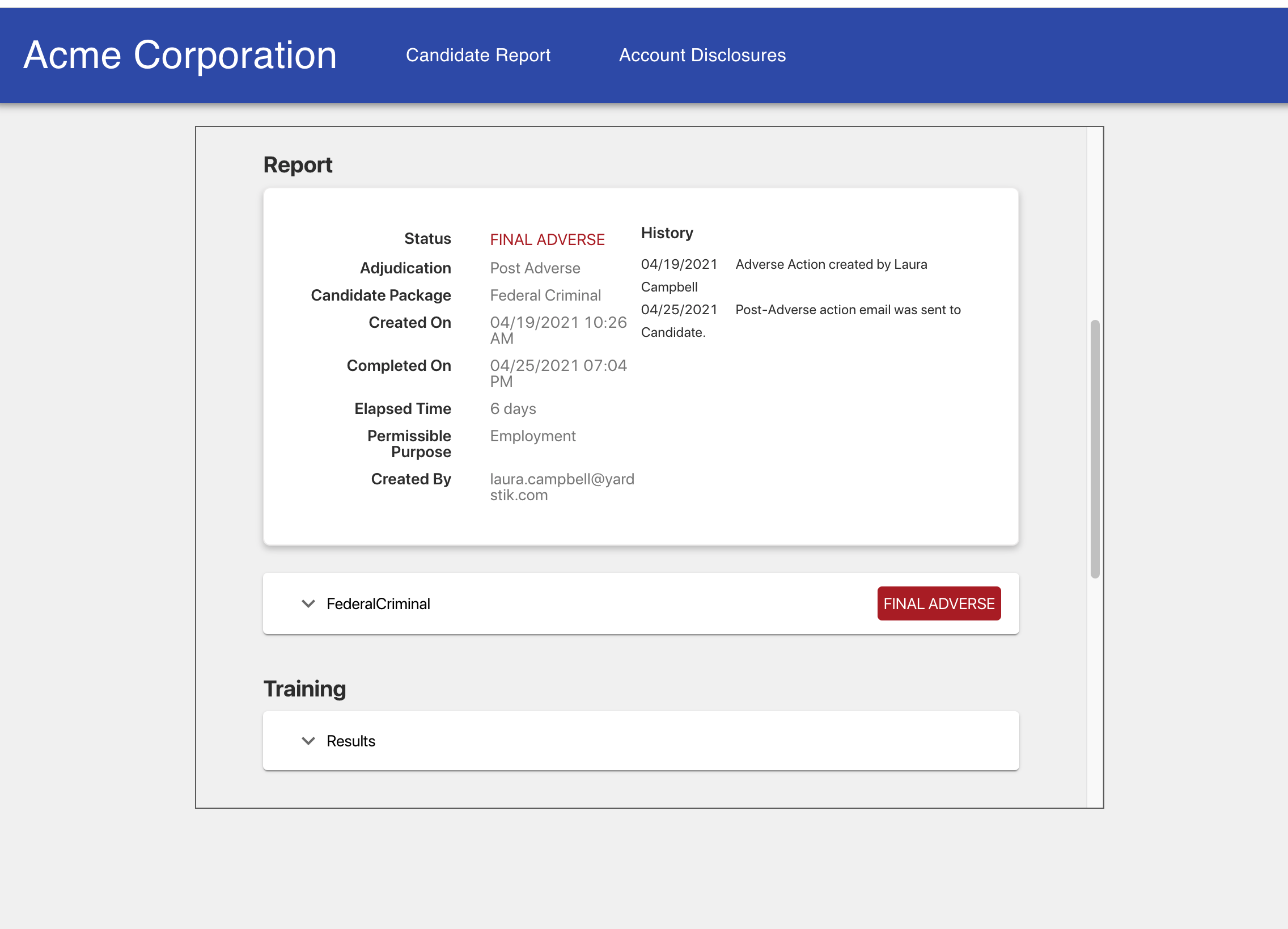Click the FINAL ADVERSE status text
This screenshot has width=1288, height=929.
[547, 240]
